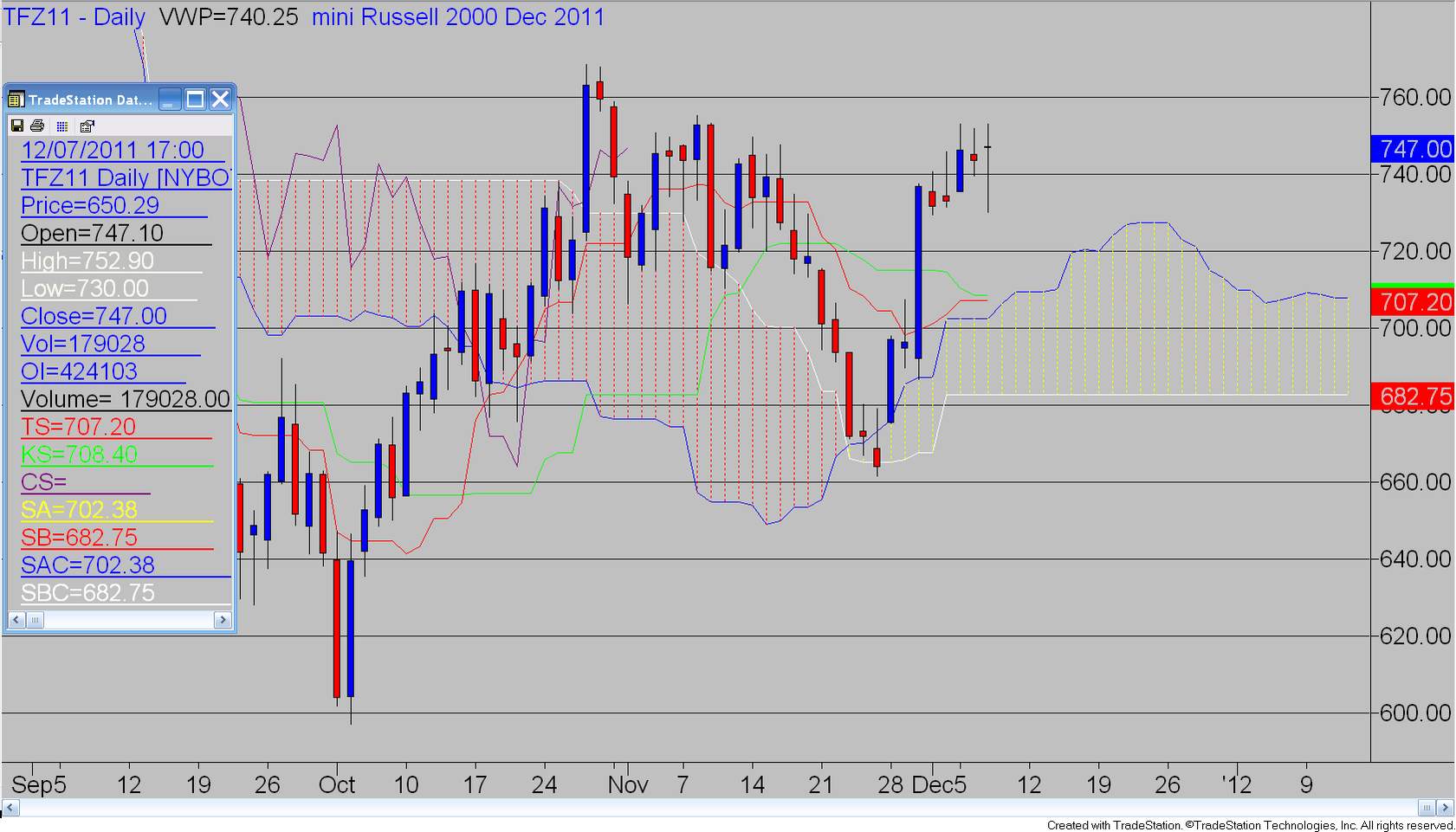
Task: Click the TradeStation Data Window title bar text
Action: click(x=91, y=100)
